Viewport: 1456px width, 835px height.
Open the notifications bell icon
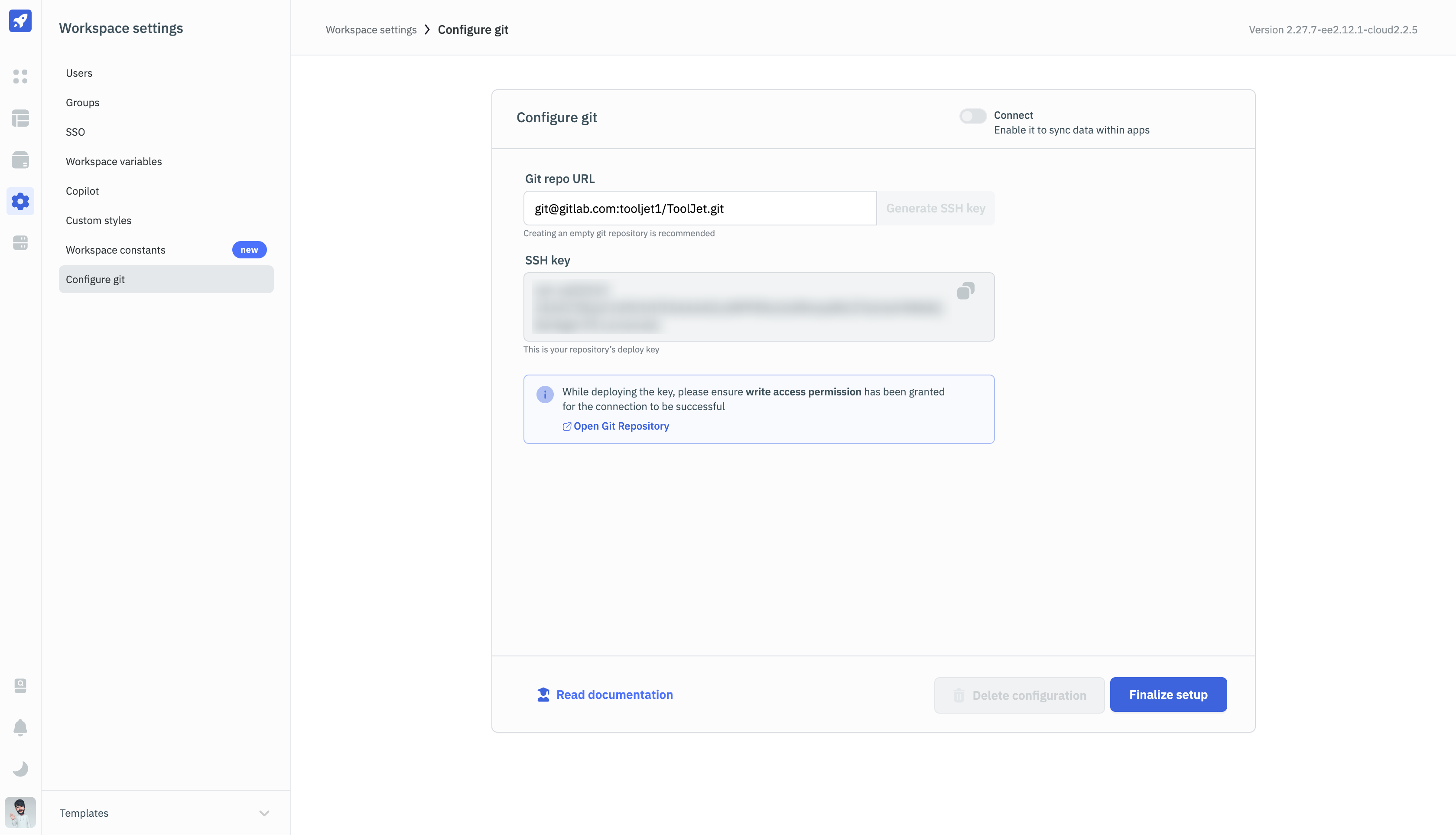pos(20,727)
